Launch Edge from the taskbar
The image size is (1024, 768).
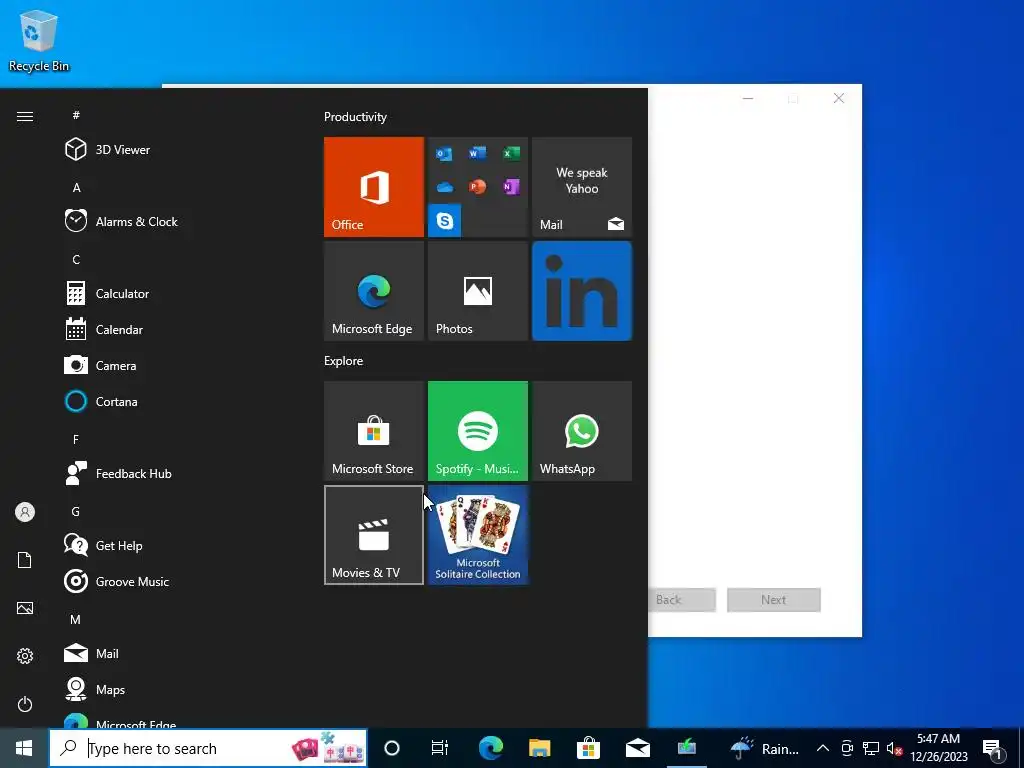(x=490, y=748)
